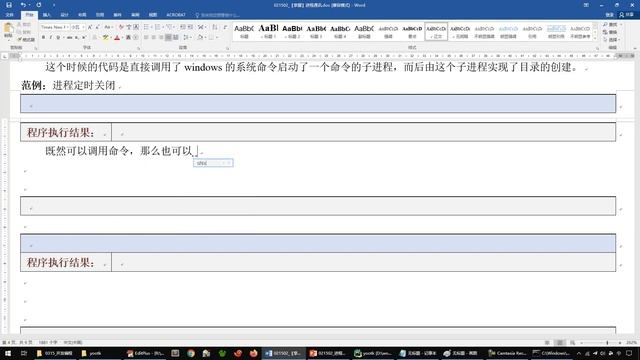Viewport: 640px width, 360px height.
Task: Click the Clear Formatting icon
Action: point(121,27)
